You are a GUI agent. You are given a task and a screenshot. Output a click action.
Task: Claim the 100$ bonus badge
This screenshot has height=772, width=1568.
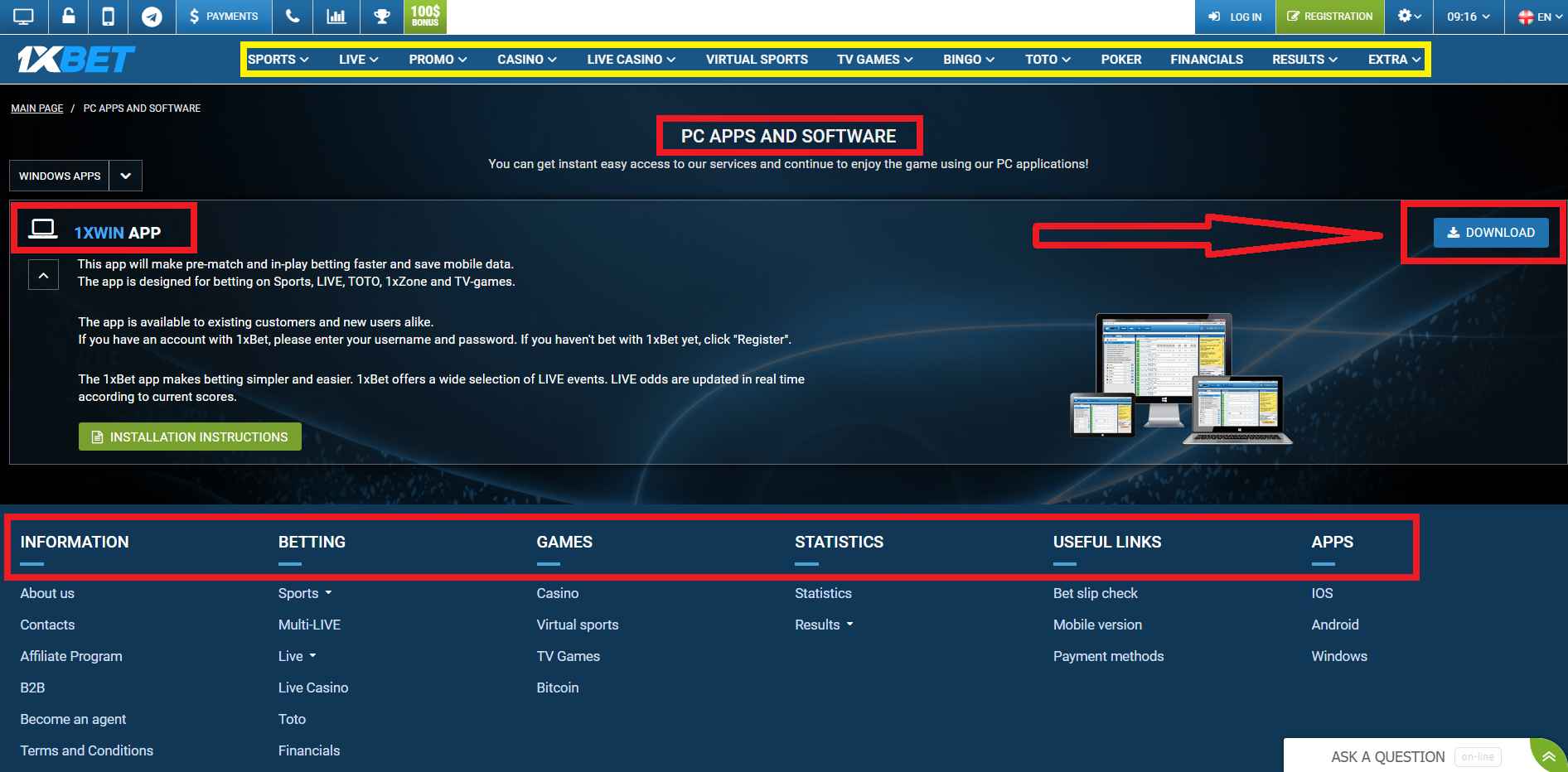tap(425, 17)
